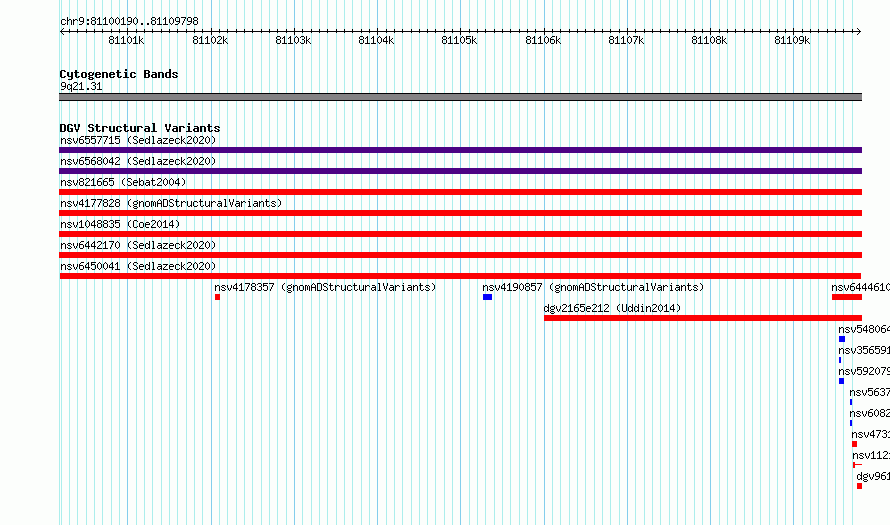Open the nsv592079 variant label
The image size is (890, 525).
864,371
